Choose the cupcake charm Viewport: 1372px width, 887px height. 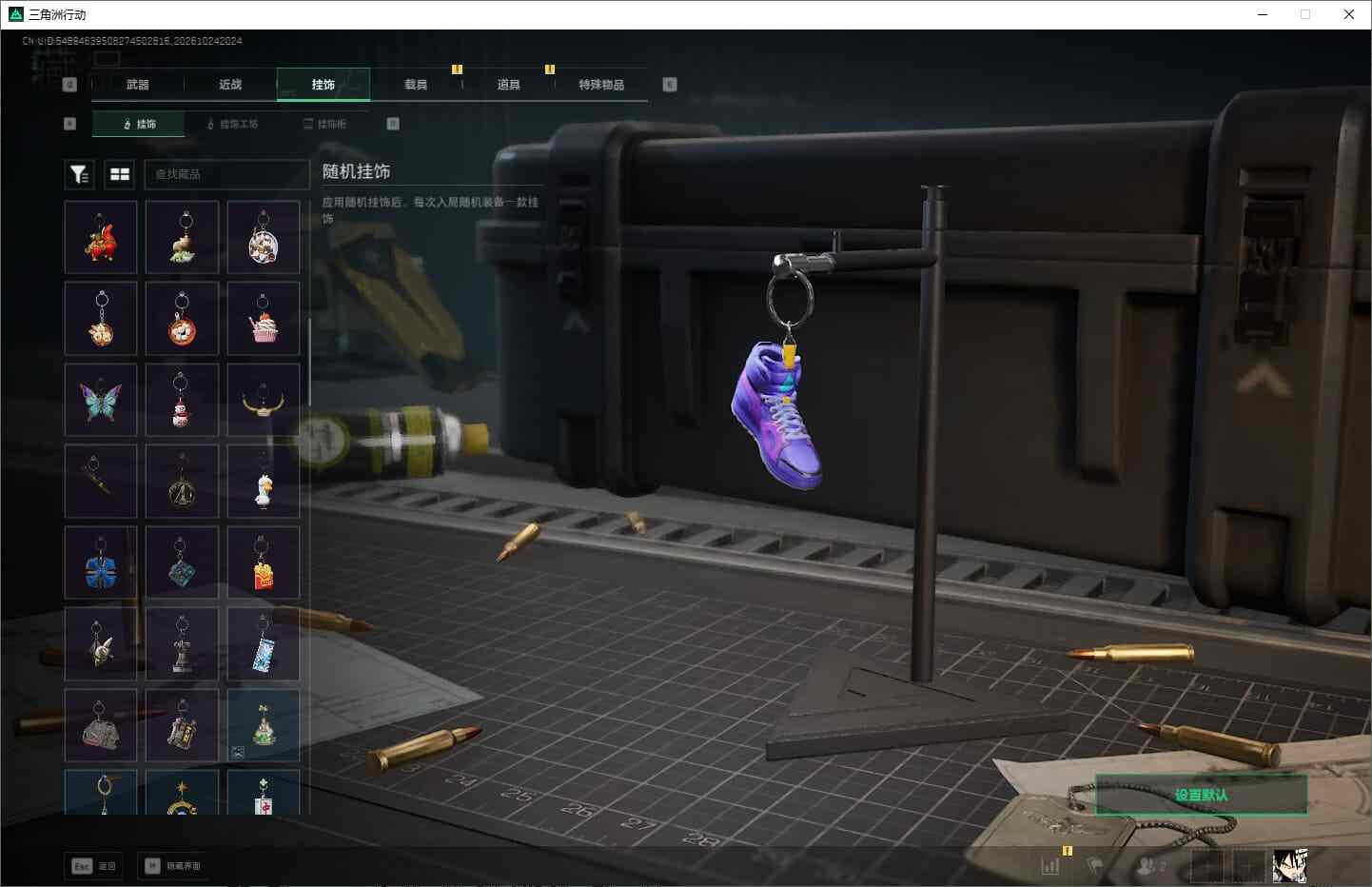coord(264,318)
